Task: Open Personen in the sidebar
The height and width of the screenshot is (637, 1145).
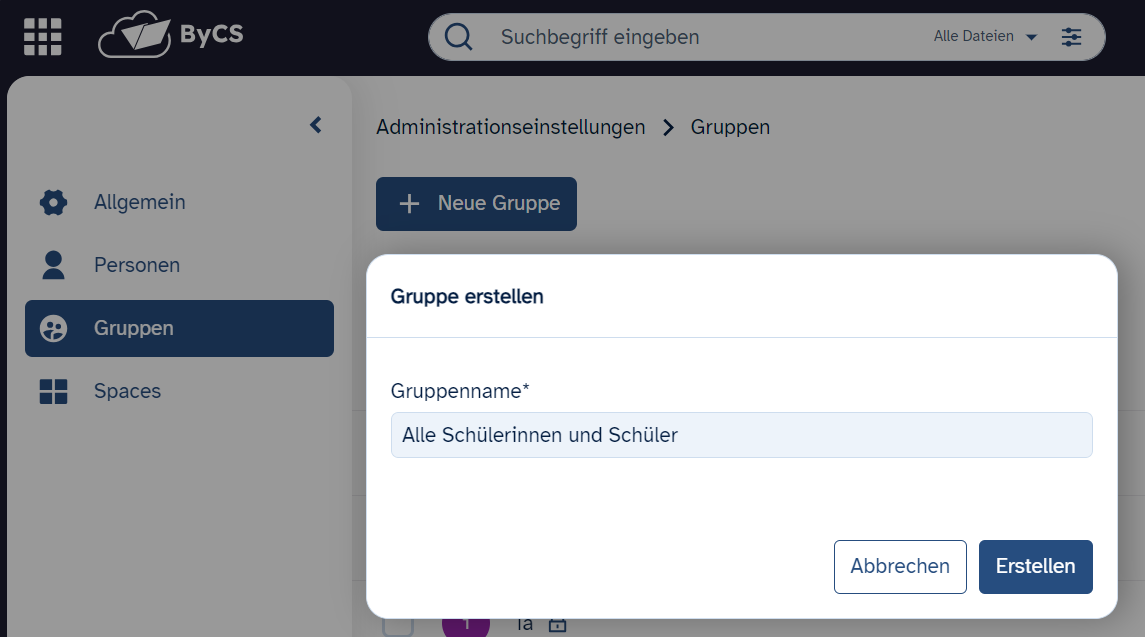Action: point(179,265)
